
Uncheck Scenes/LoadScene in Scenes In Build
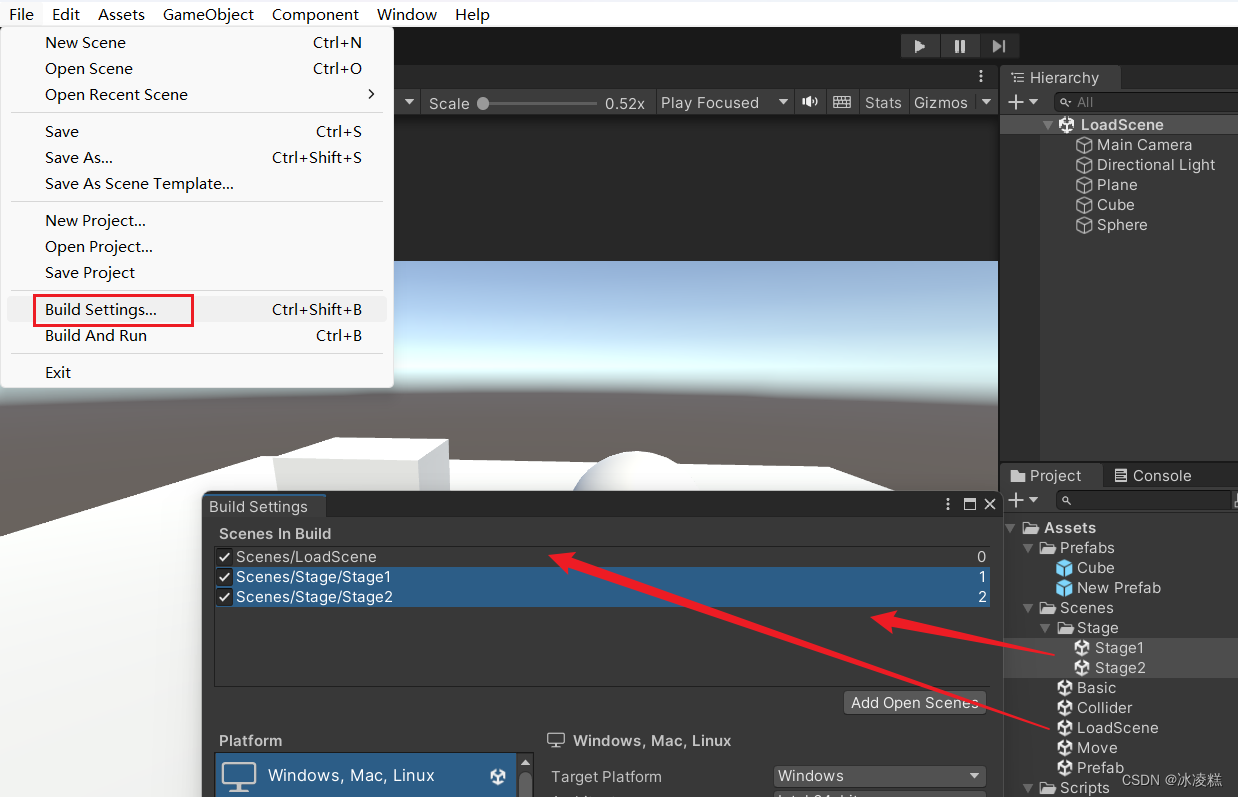click(224, 556)
